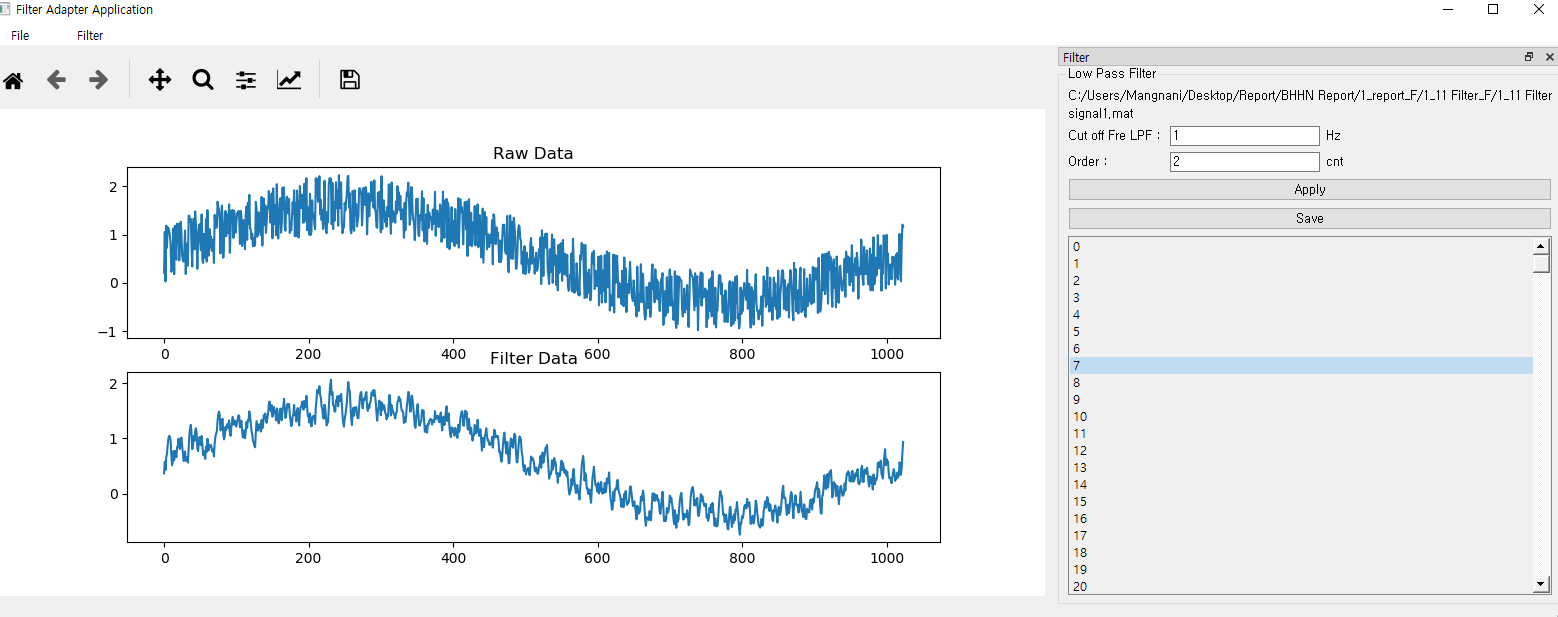
Task: Go back to previous plot view
Action: pos(56,80)
